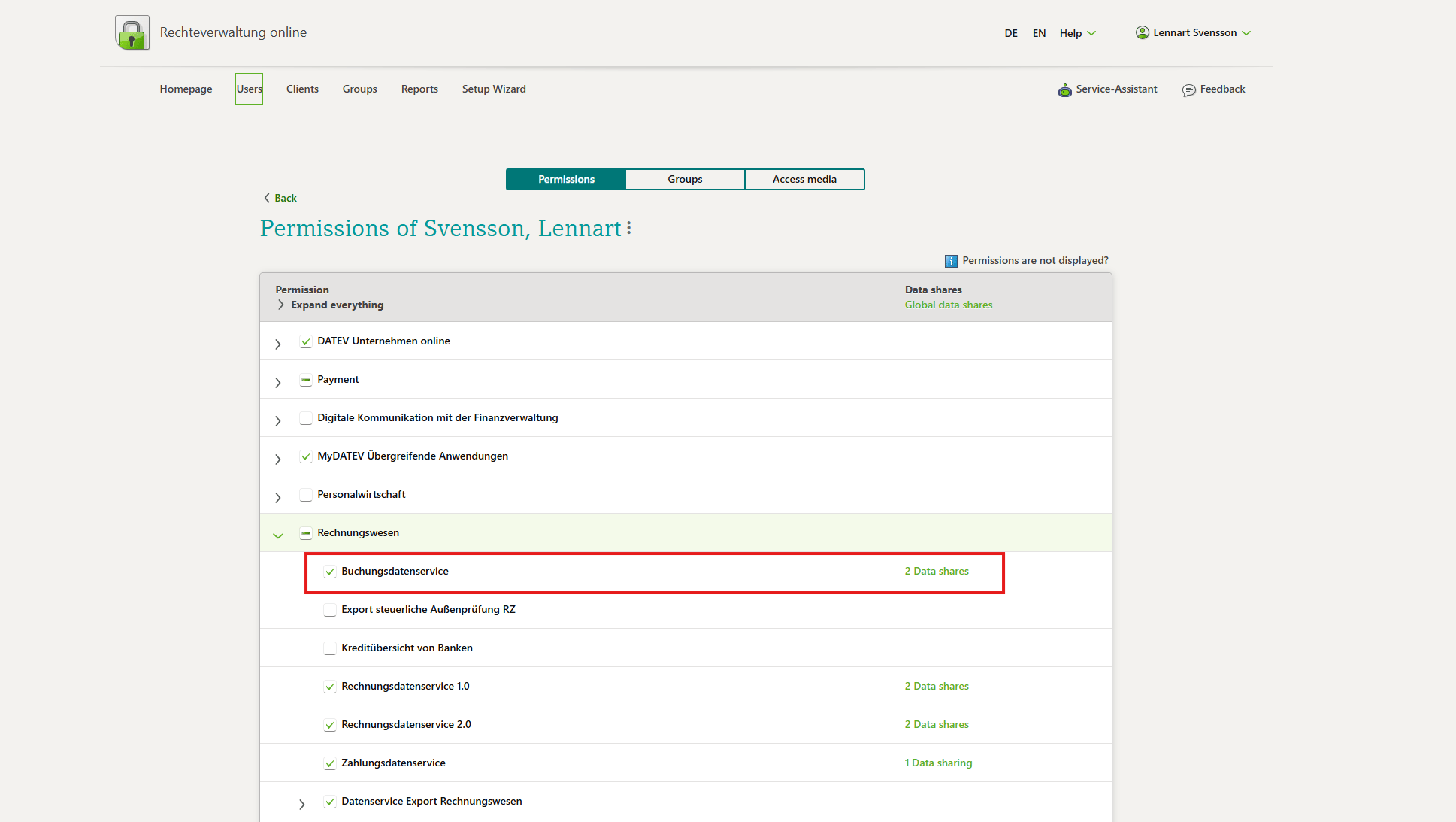This screenshot has width=1456, height=822.
Task: Open the Help dropdown menu
Action: 1077,33
